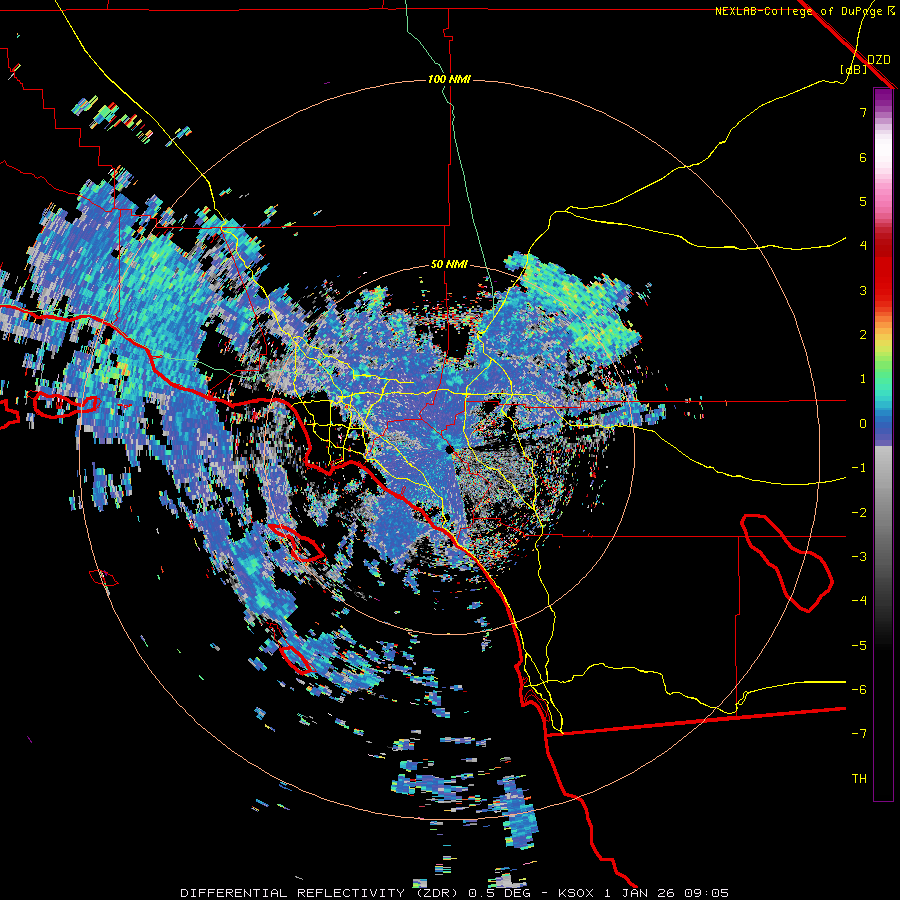Click the 50 NMI range ring label
The height and width of the screenshot is (900, 900).
coord(449,264)
